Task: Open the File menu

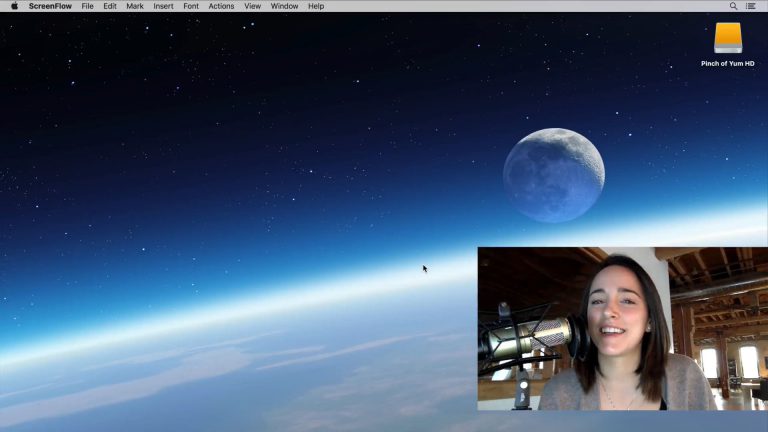Action: pos(87,6)
